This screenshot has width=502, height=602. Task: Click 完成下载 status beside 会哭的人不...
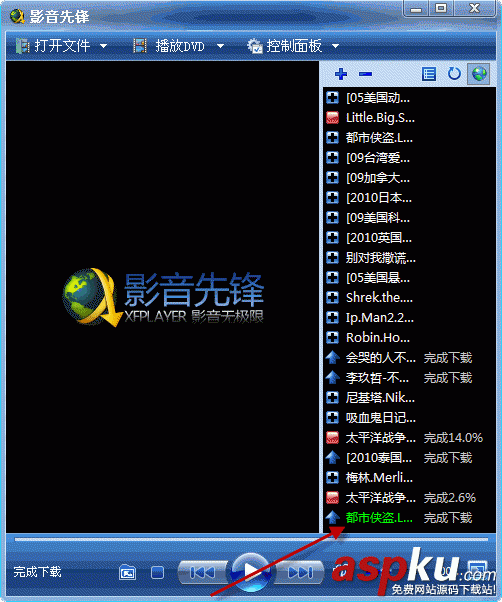tap(448, 357)
